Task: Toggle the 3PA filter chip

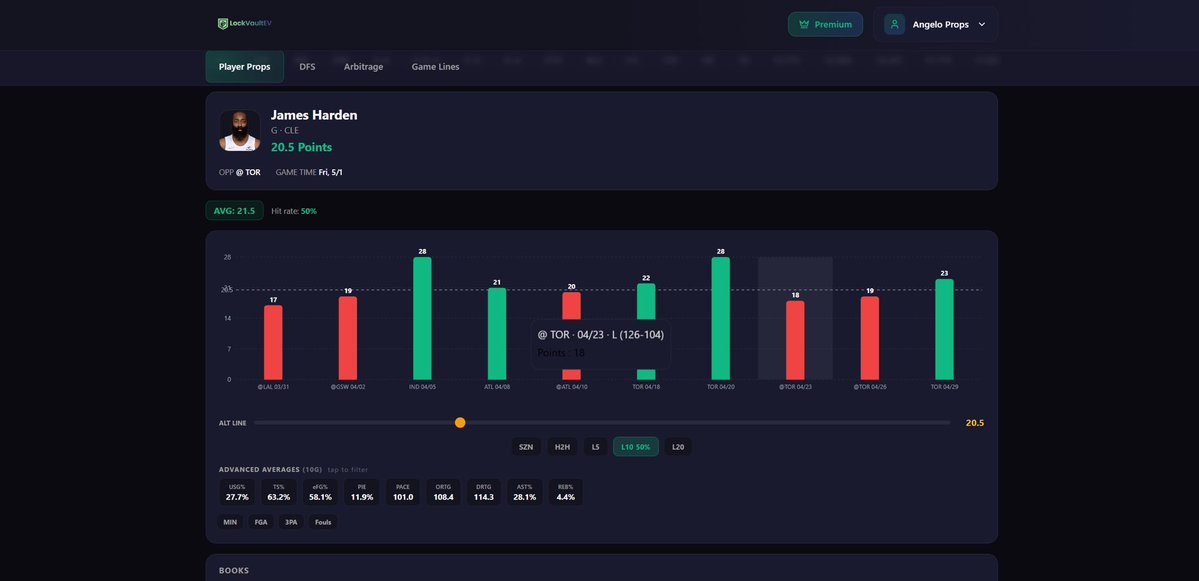Action: tap(291, 522)
